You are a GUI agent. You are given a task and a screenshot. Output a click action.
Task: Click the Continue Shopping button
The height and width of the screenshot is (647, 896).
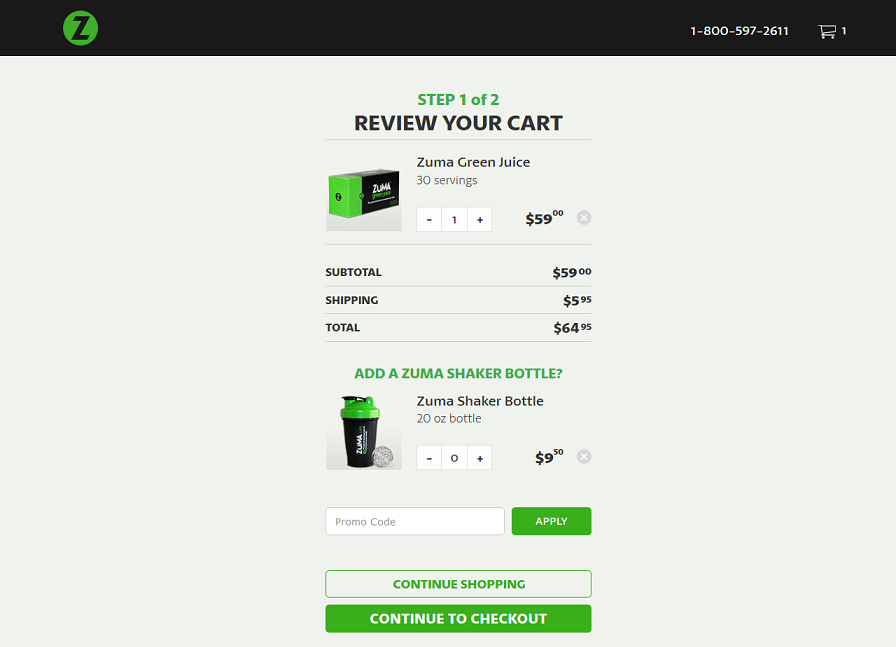(x=458, y=584)
